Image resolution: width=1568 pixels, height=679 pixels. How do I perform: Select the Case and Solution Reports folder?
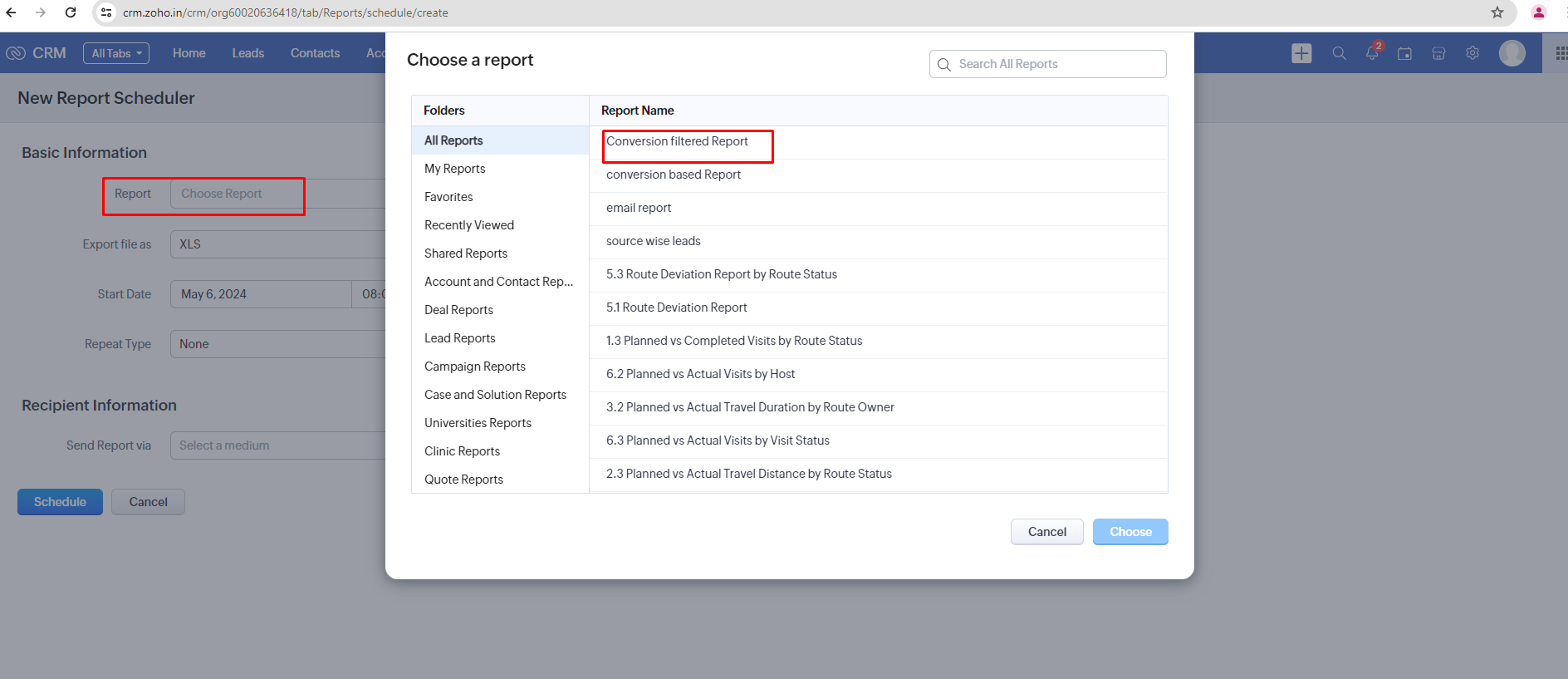point(500,395)
